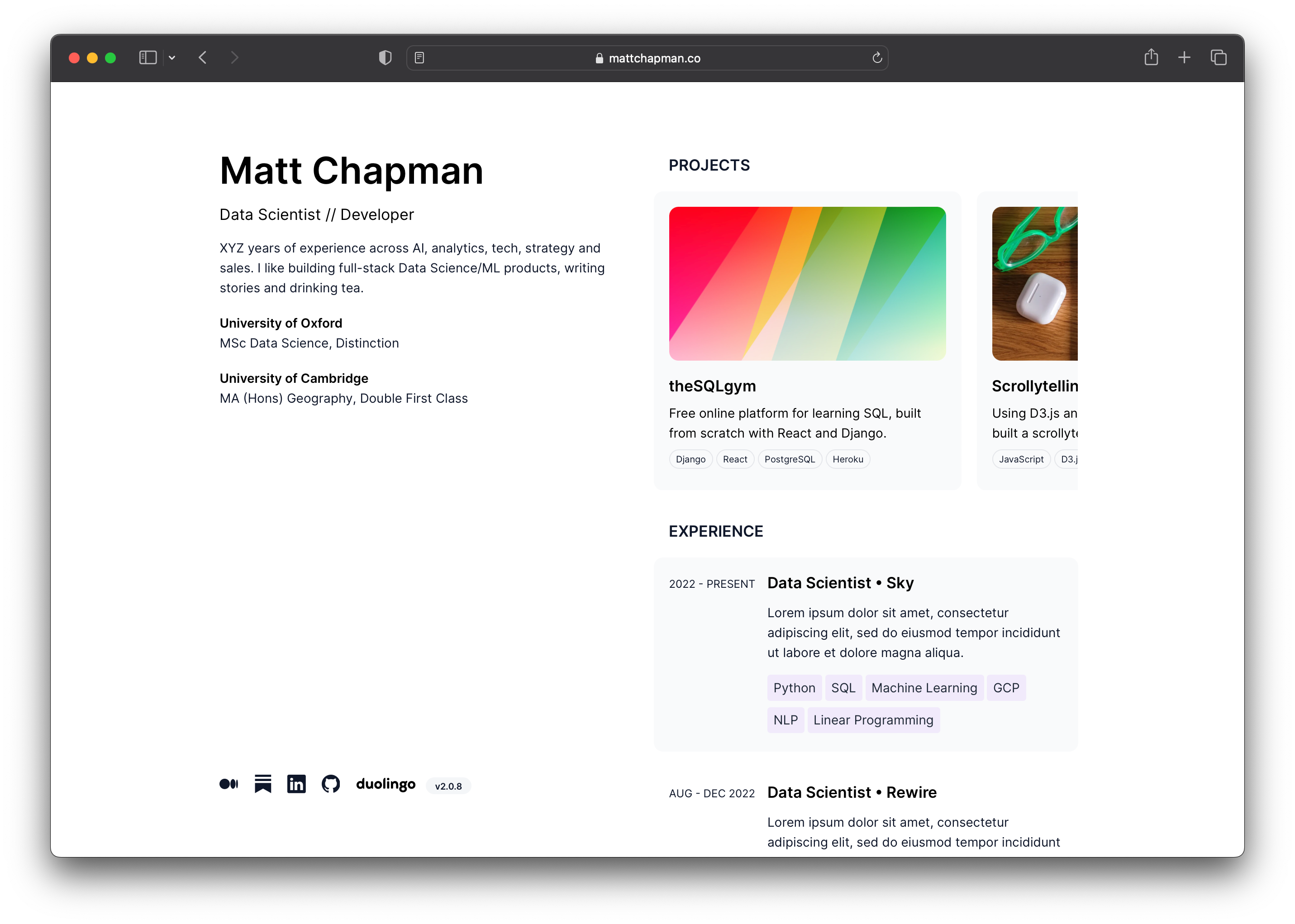Click the duolingo link
This screenshot has width=1295, height=924.
[386, 784]
